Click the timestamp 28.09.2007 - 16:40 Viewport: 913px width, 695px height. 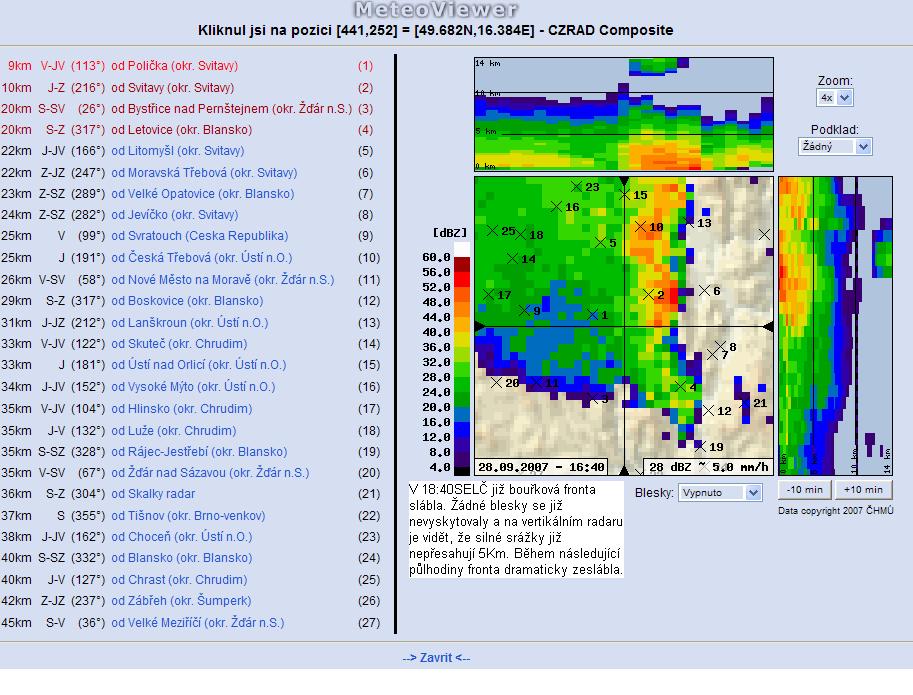pos(541,467)
